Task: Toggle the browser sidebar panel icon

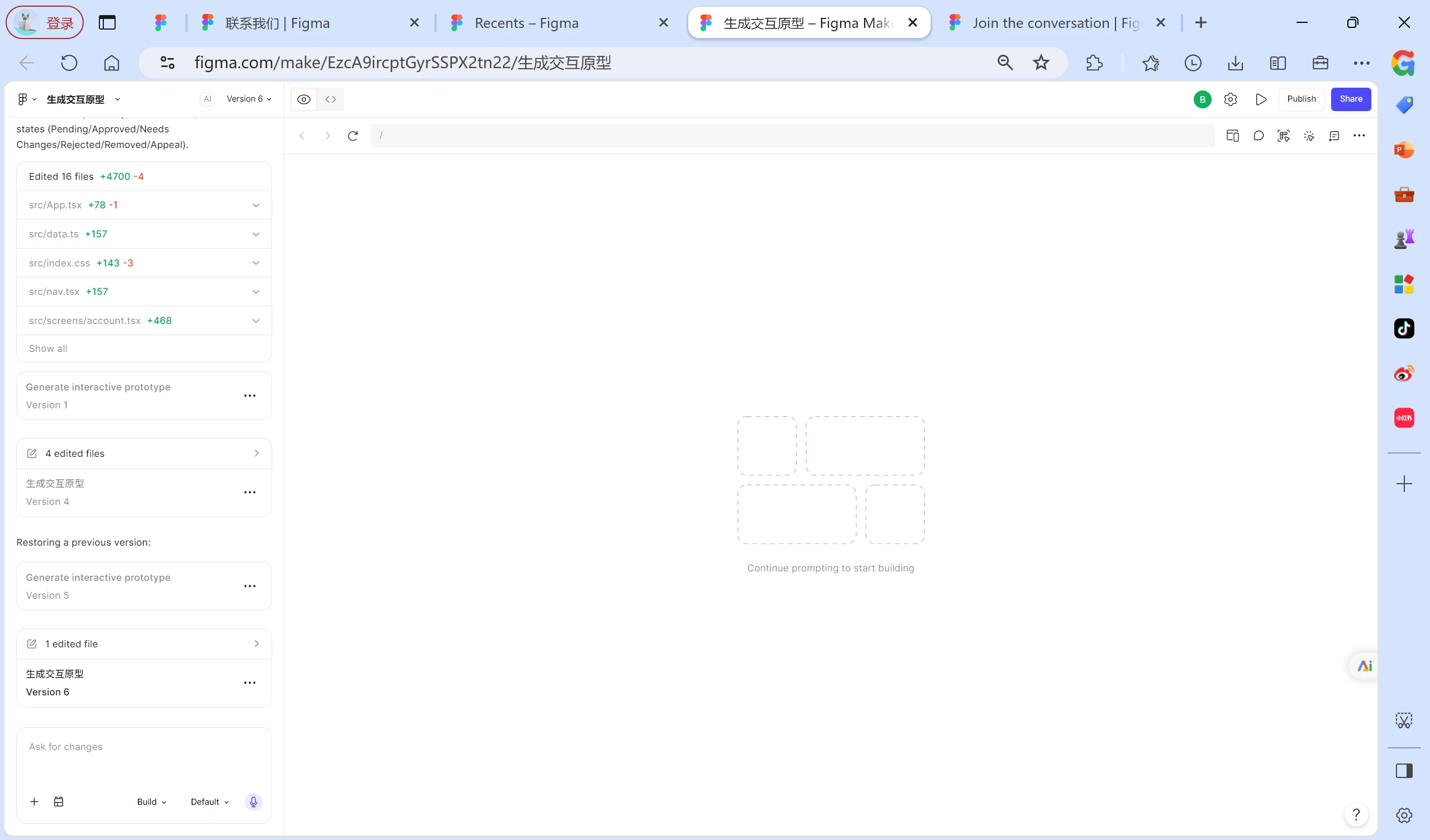Action: (x=1404, y=771)
